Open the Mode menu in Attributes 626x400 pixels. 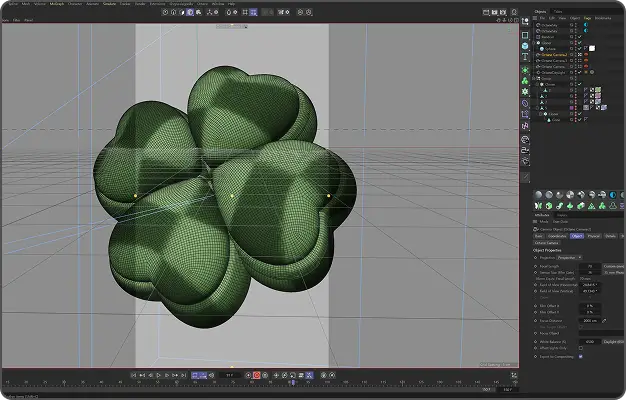544,222
